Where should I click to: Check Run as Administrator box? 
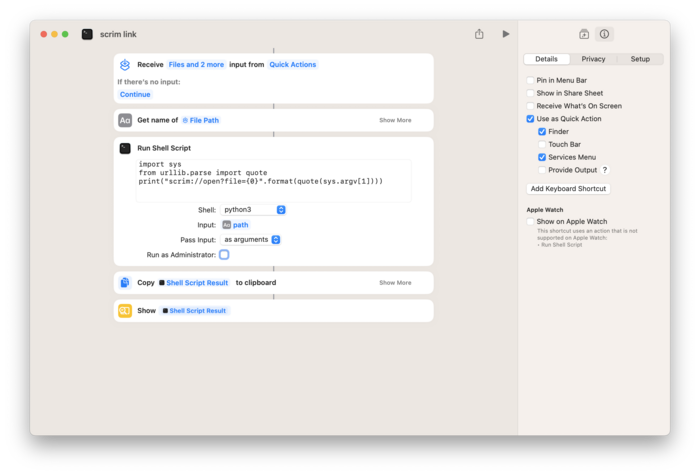coord(224,255)
